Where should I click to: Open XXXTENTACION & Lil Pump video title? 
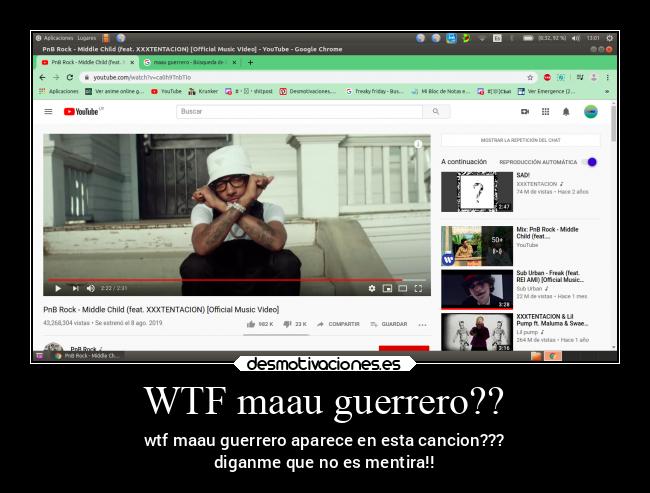552,320
